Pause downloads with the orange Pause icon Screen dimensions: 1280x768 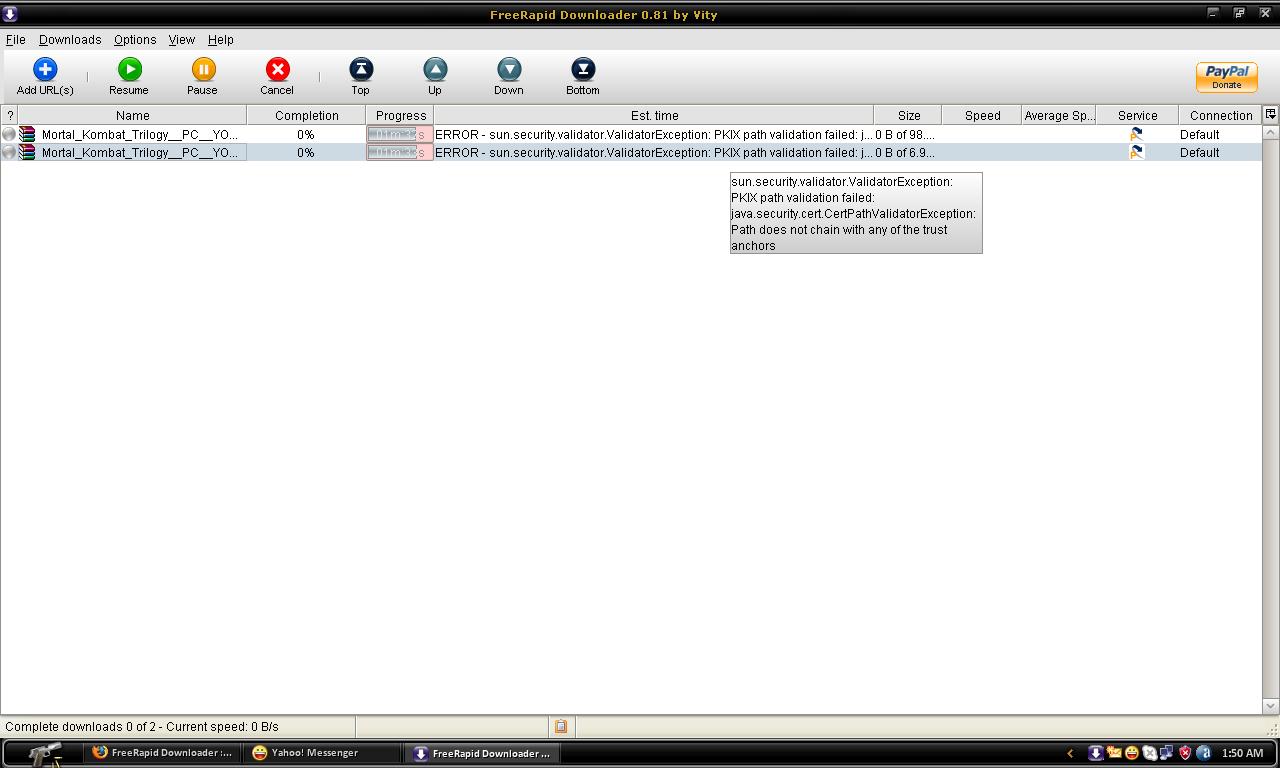click(203, 70)
